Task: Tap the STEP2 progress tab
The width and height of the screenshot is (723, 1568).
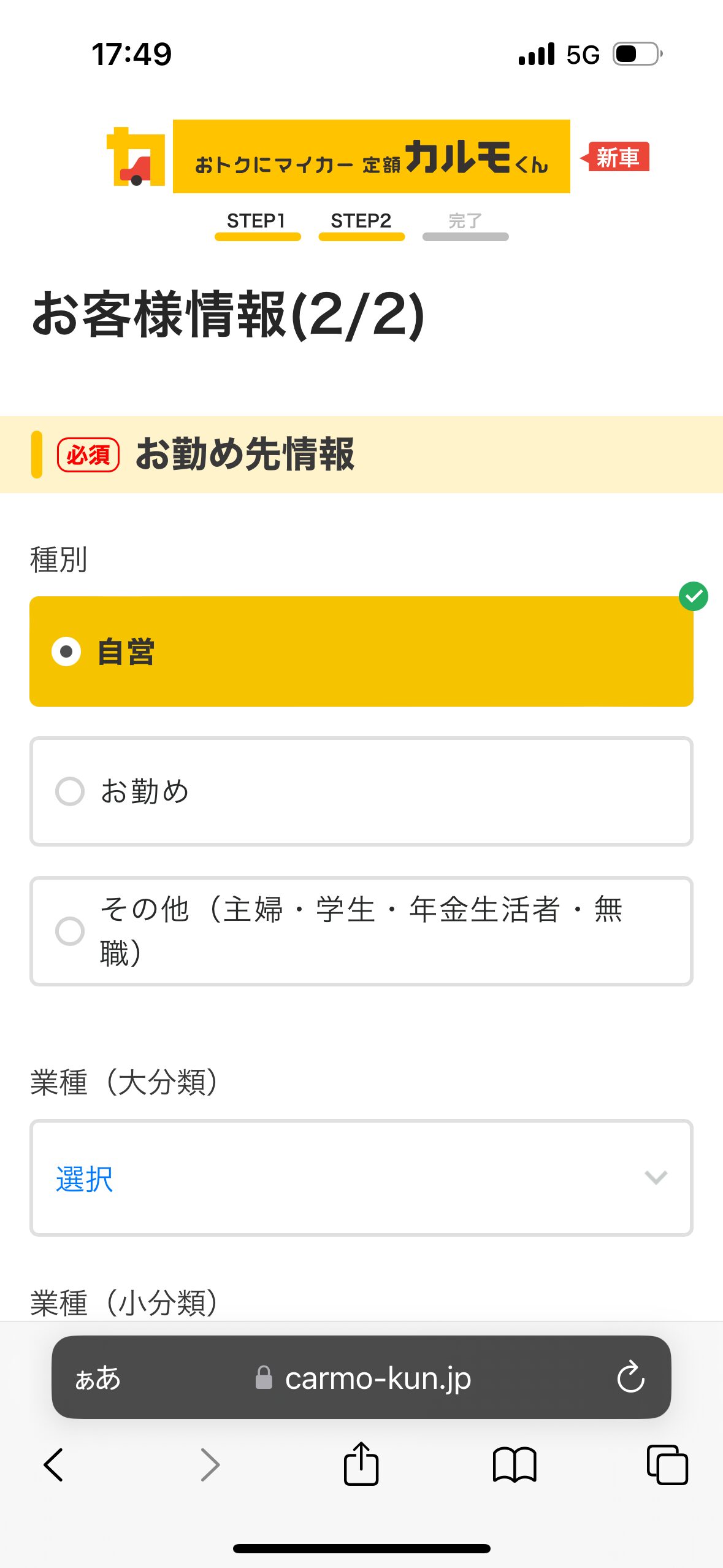Action: (361, 225)
